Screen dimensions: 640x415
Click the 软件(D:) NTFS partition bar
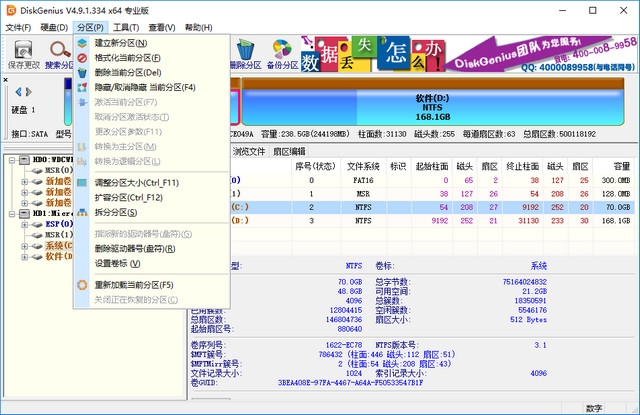(434, 105)
